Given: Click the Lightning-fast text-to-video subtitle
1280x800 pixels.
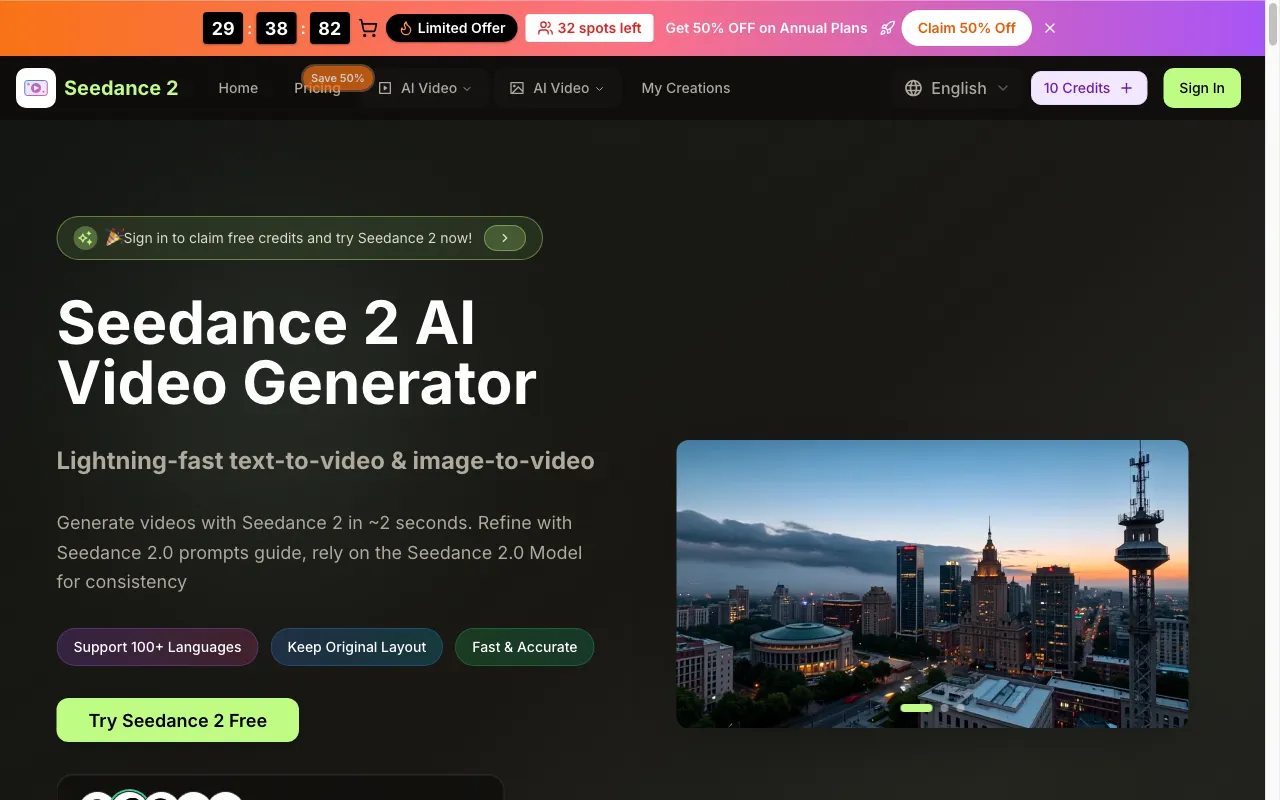Looking at the screenshot, I should [326, 461].
